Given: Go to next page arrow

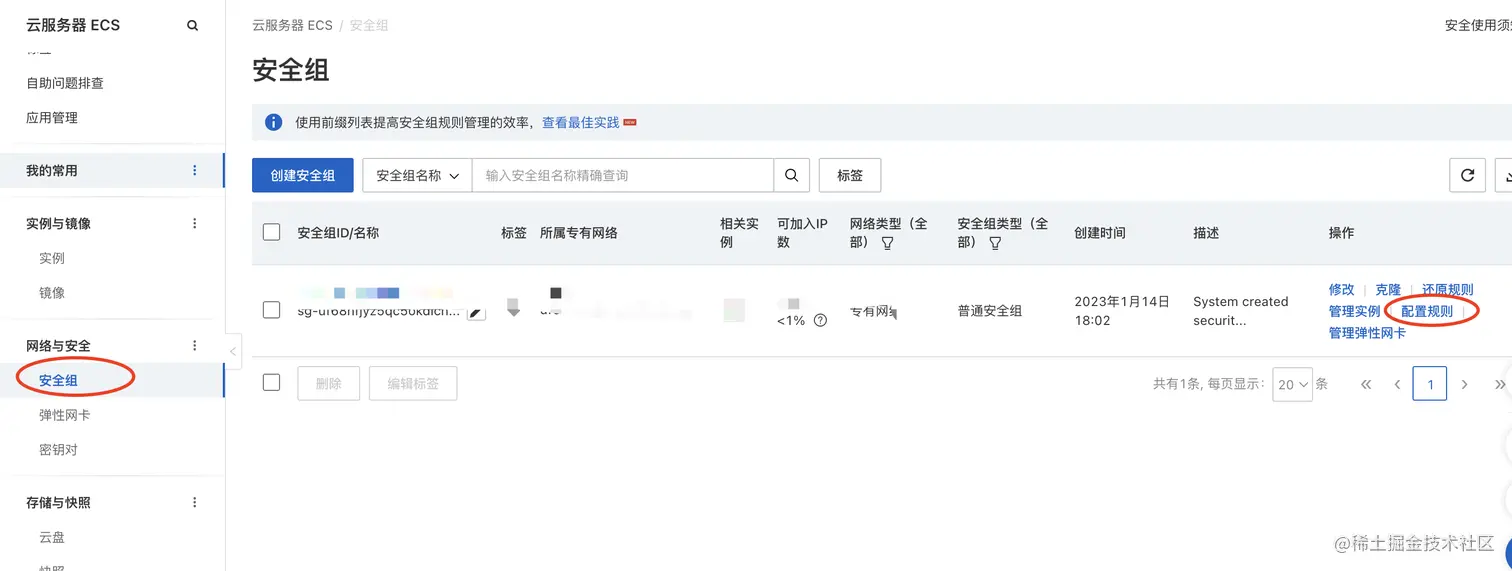Looking at the screenshot, I should point(1465,384).
